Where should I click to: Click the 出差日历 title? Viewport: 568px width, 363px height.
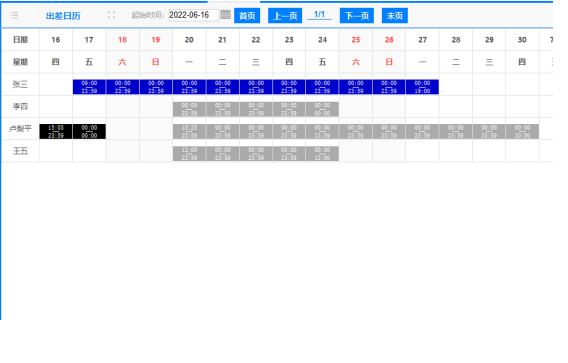[x=63, y=16]
